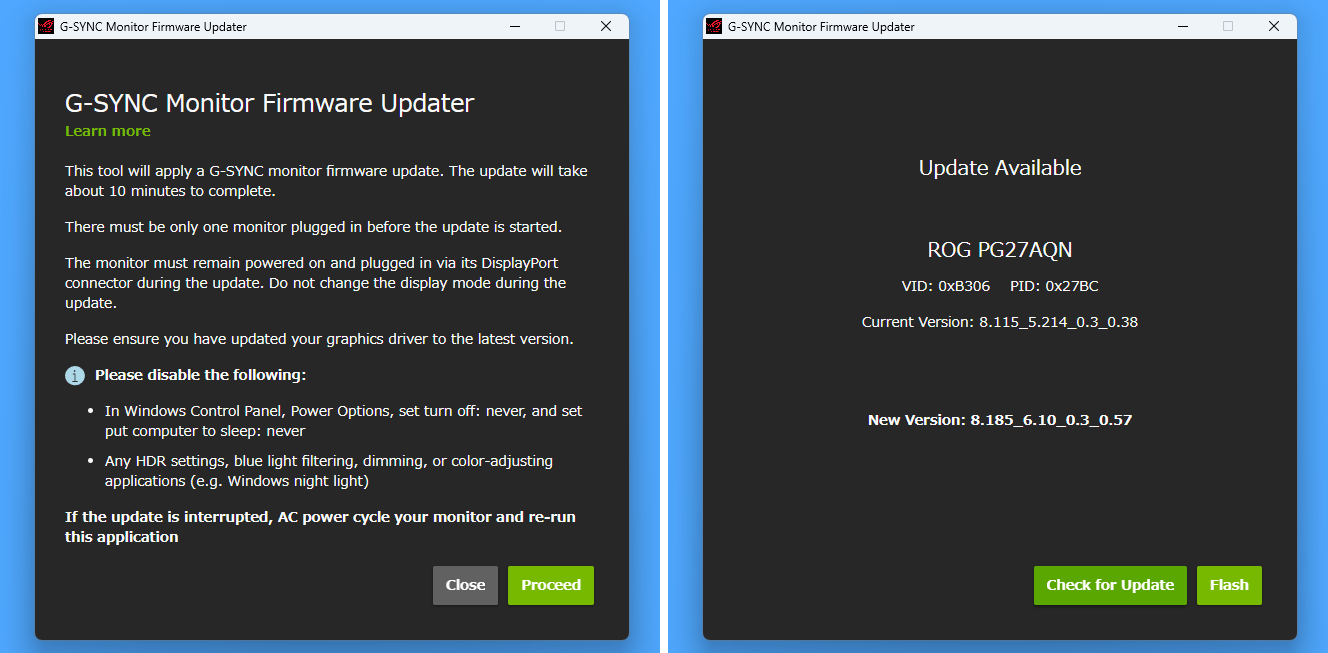The height and width of the screenshot is (653, 1328).
Task: Click the title bar text of the Update Available window
Action: pyautogui.click(x=821, y=27)
